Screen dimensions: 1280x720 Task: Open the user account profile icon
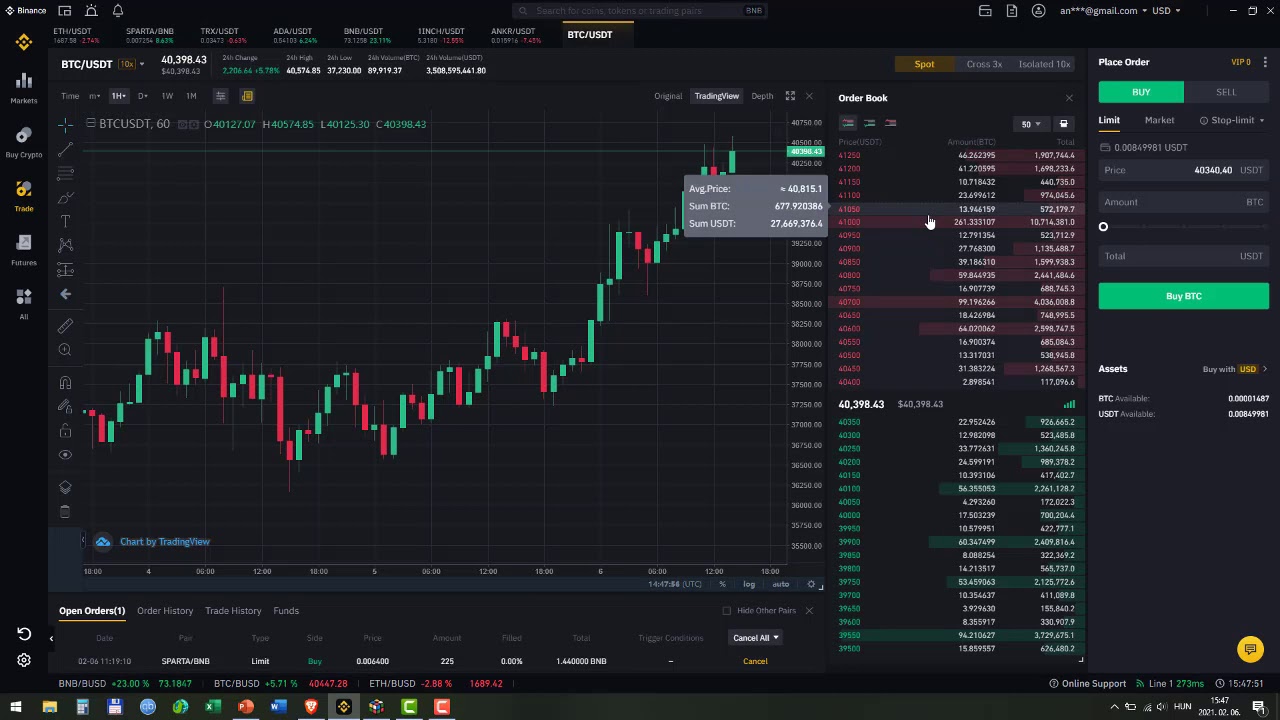pos(1039,11)
